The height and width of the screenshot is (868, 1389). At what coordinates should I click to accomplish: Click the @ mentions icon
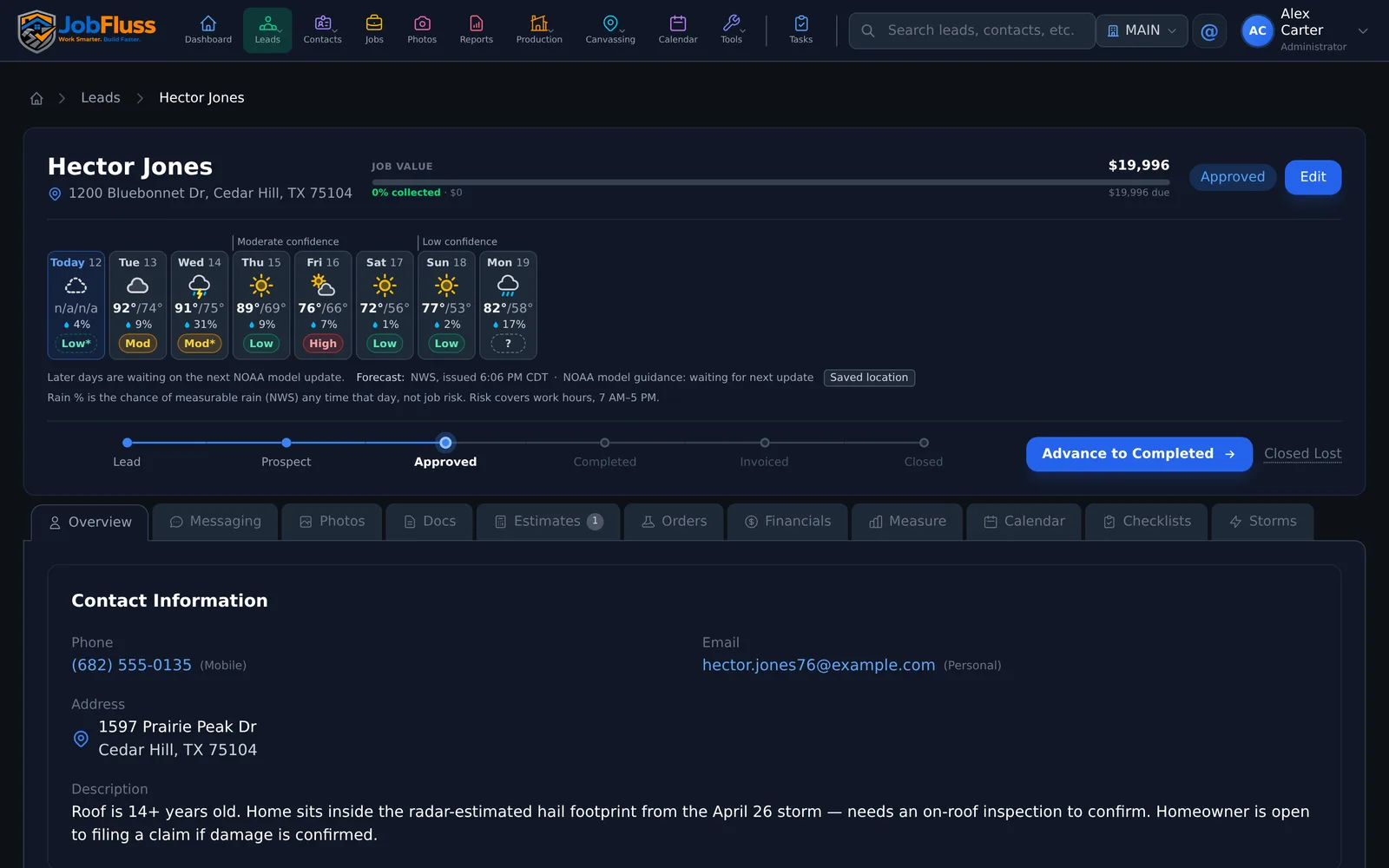pyautogui.click(x=1209, y=31)
